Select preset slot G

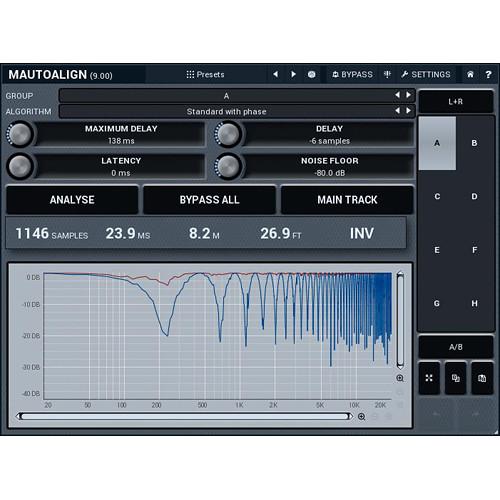point(437,303)
